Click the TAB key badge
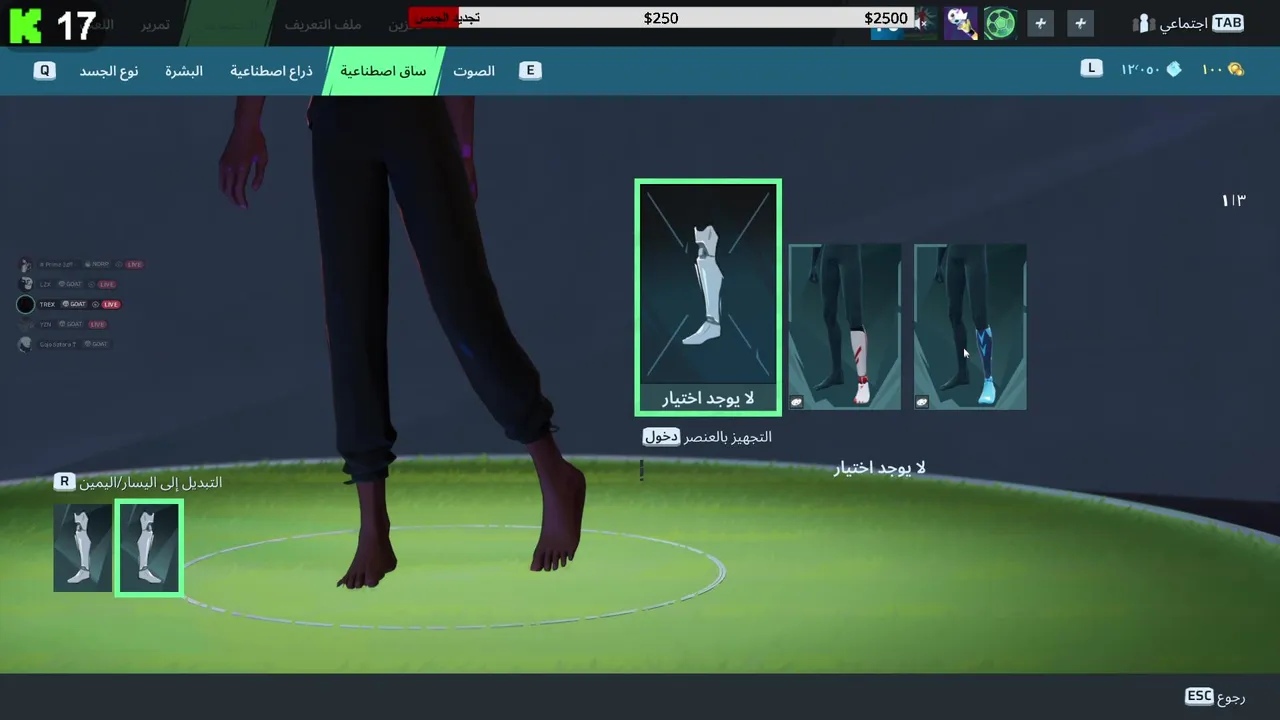1280x720 pixels. [x=1228, y=23]
